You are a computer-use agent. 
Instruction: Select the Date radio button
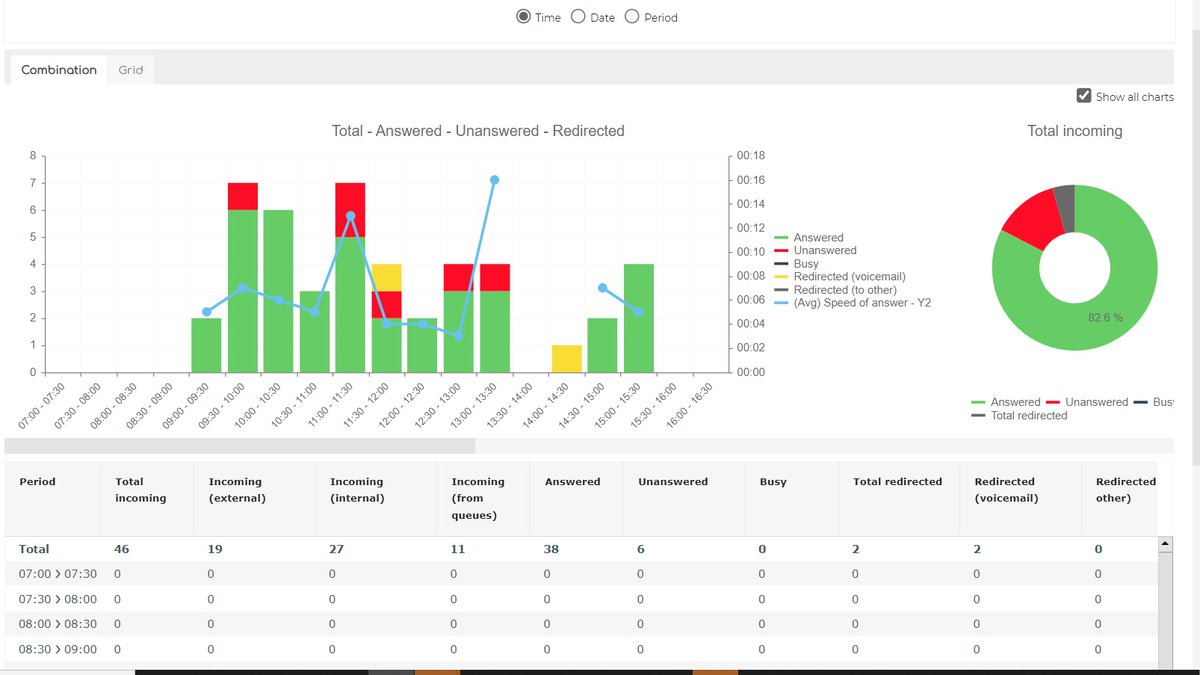[578, 16]
